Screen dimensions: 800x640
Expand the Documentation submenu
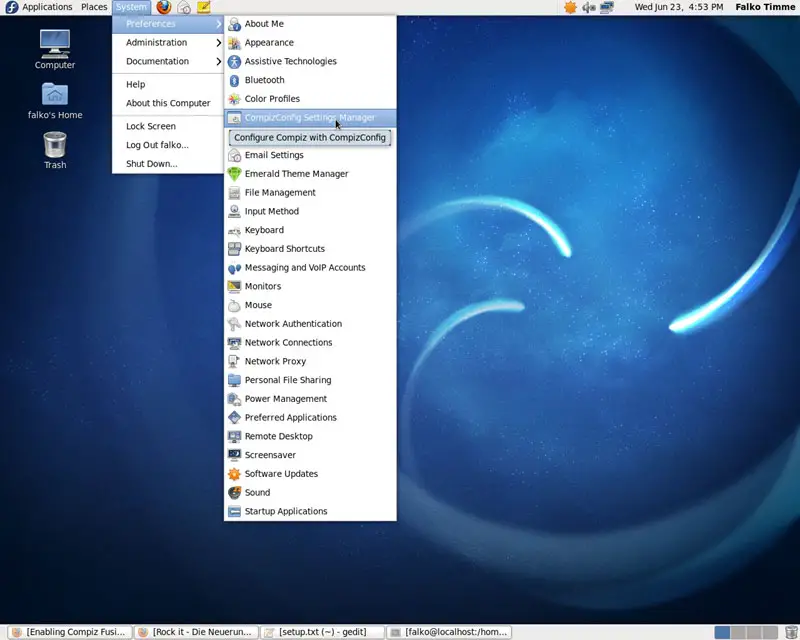(168, 61)
